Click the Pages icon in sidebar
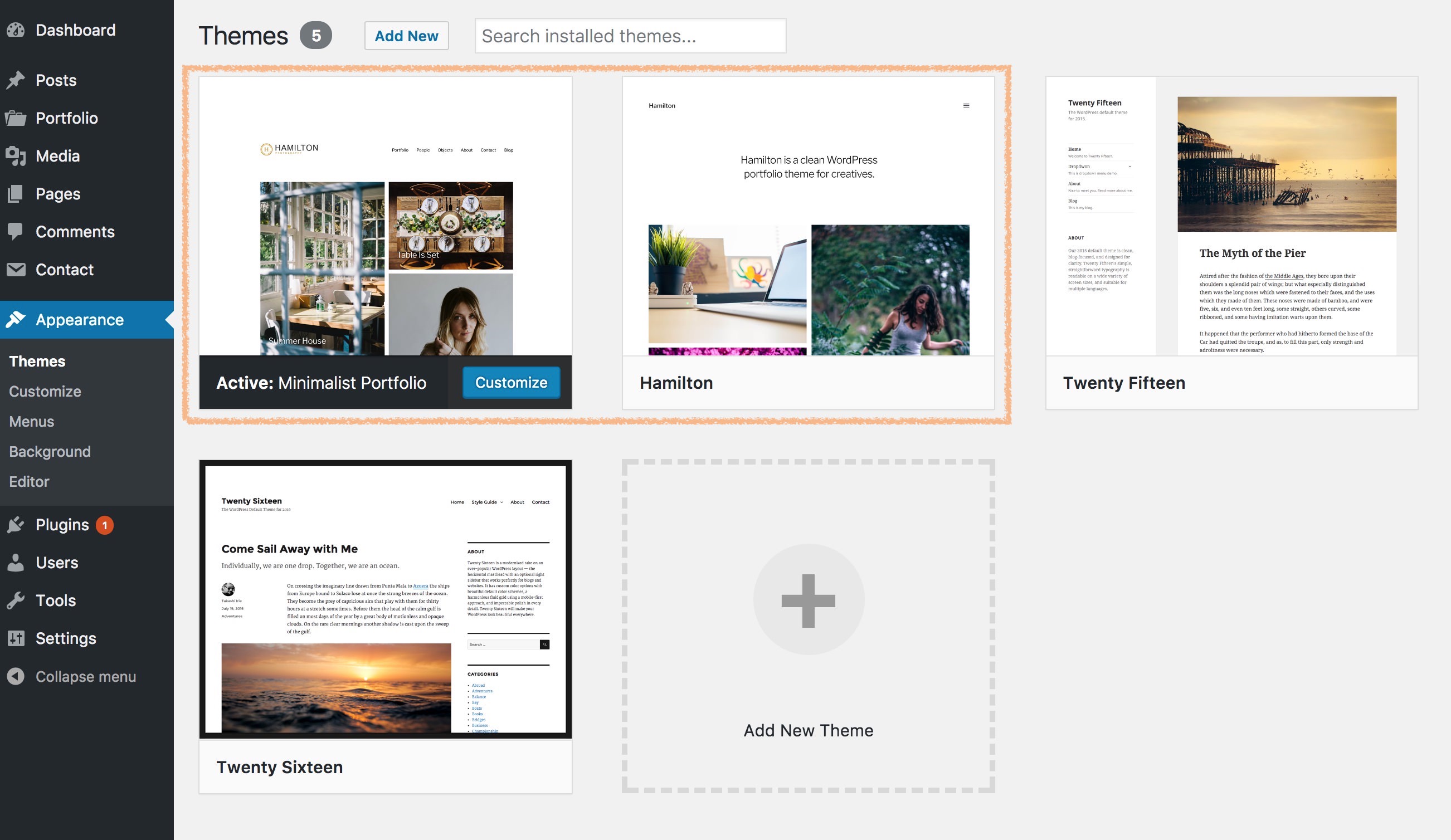This screenshot has height=840, width=1451. coord(16,194)
